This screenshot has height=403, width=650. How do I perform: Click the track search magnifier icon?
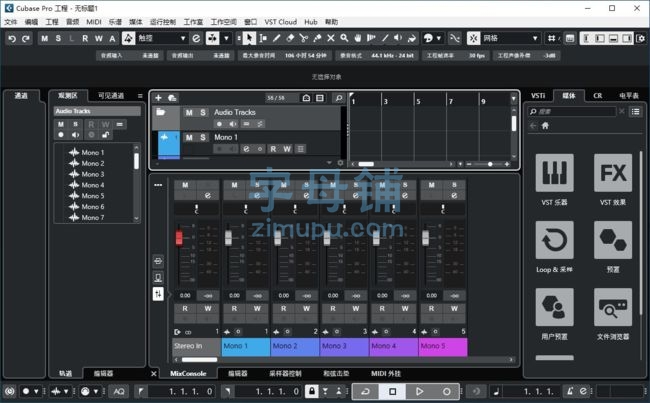[339, 98]
